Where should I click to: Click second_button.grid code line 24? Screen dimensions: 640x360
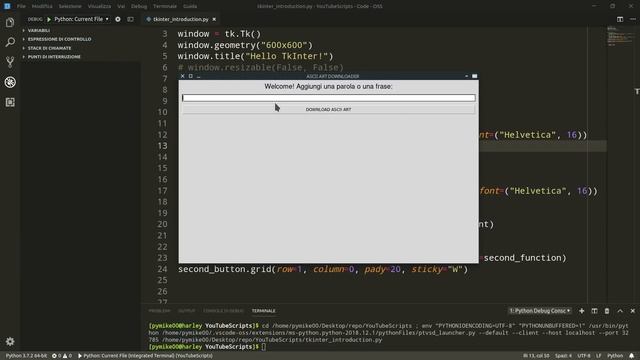[x=323, y=269]
